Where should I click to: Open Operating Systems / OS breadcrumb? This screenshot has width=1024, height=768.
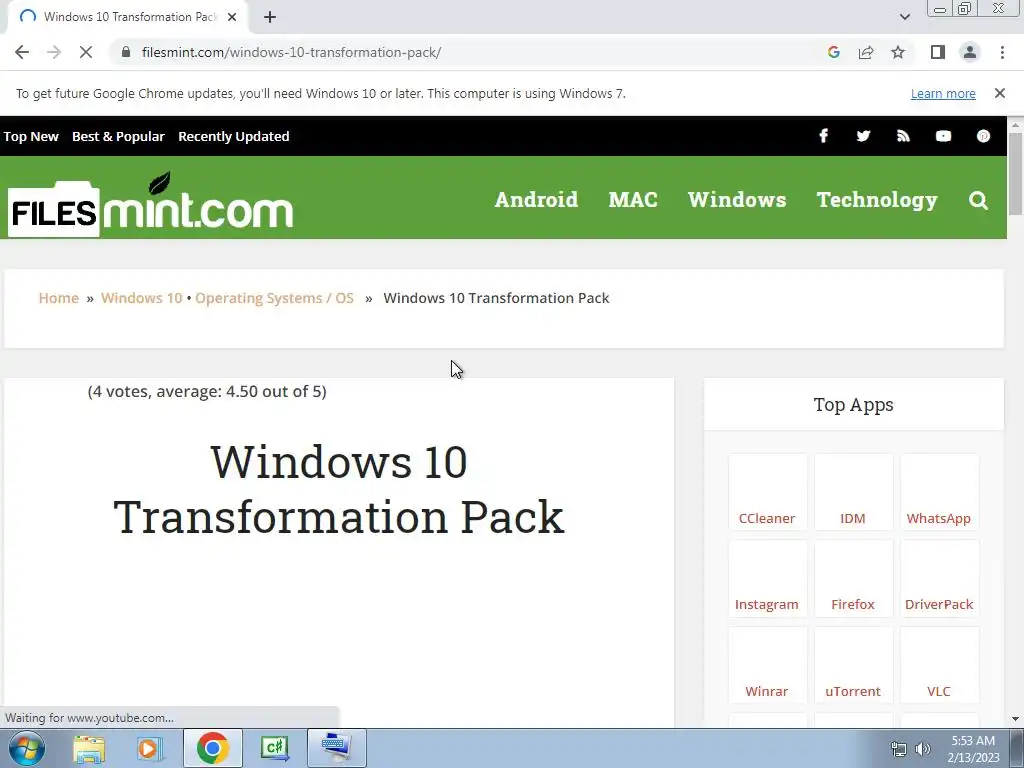coord(274,298)
